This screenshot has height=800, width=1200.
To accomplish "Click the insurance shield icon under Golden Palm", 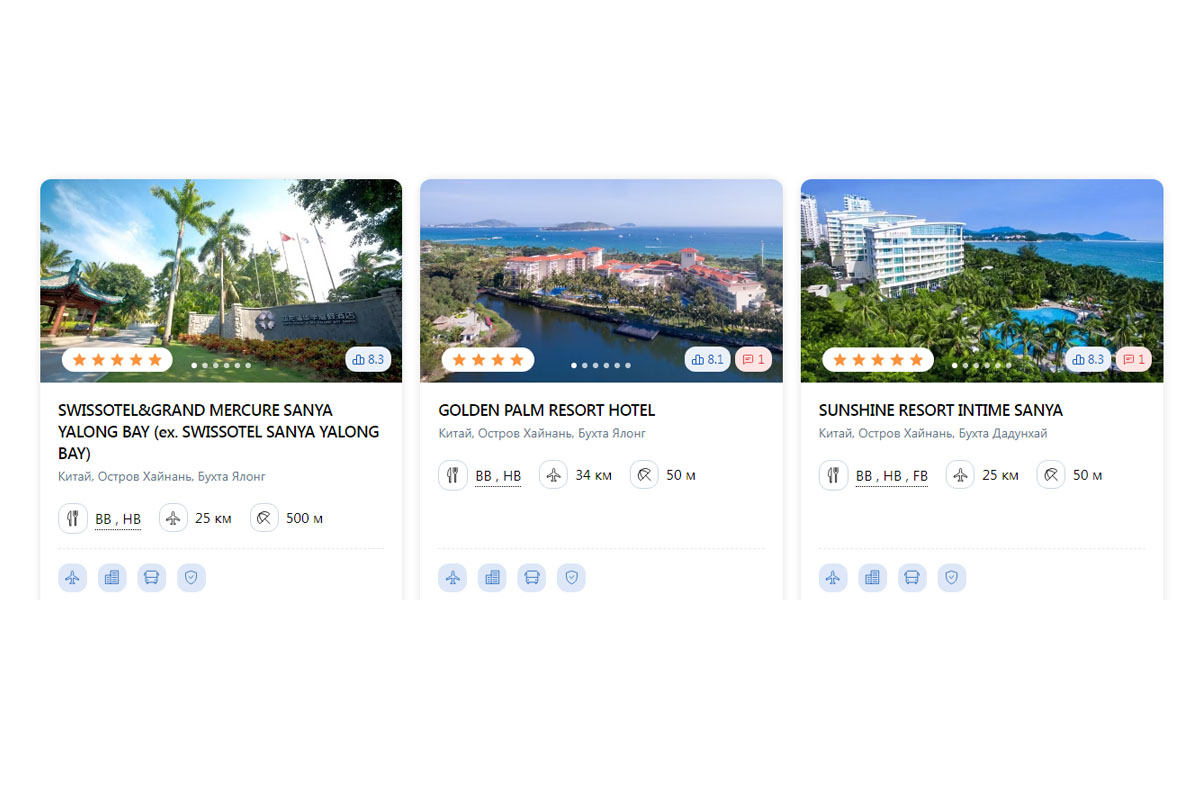I will pyautogui.click(x=571, y=578).
